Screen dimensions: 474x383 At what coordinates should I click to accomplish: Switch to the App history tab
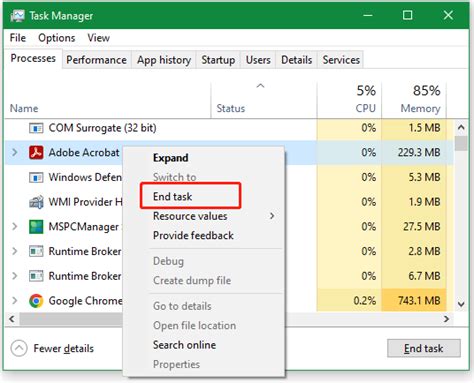(x=164, y=60)
